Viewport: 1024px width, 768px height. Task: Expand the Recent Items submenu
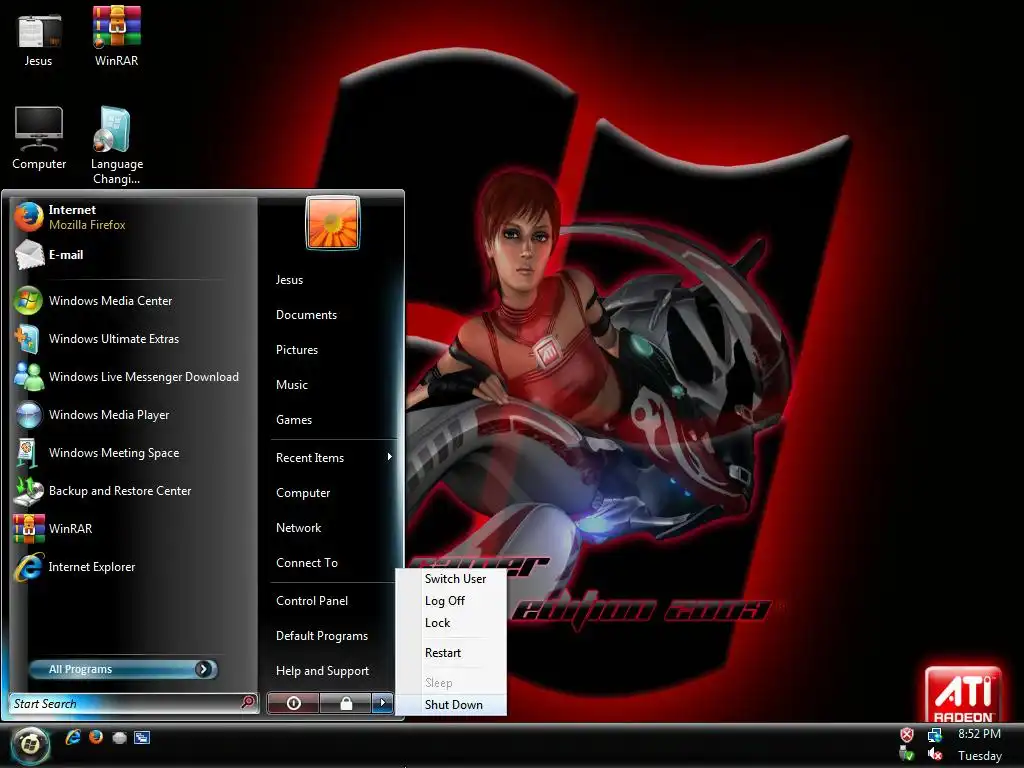click(x=333, y=458)
